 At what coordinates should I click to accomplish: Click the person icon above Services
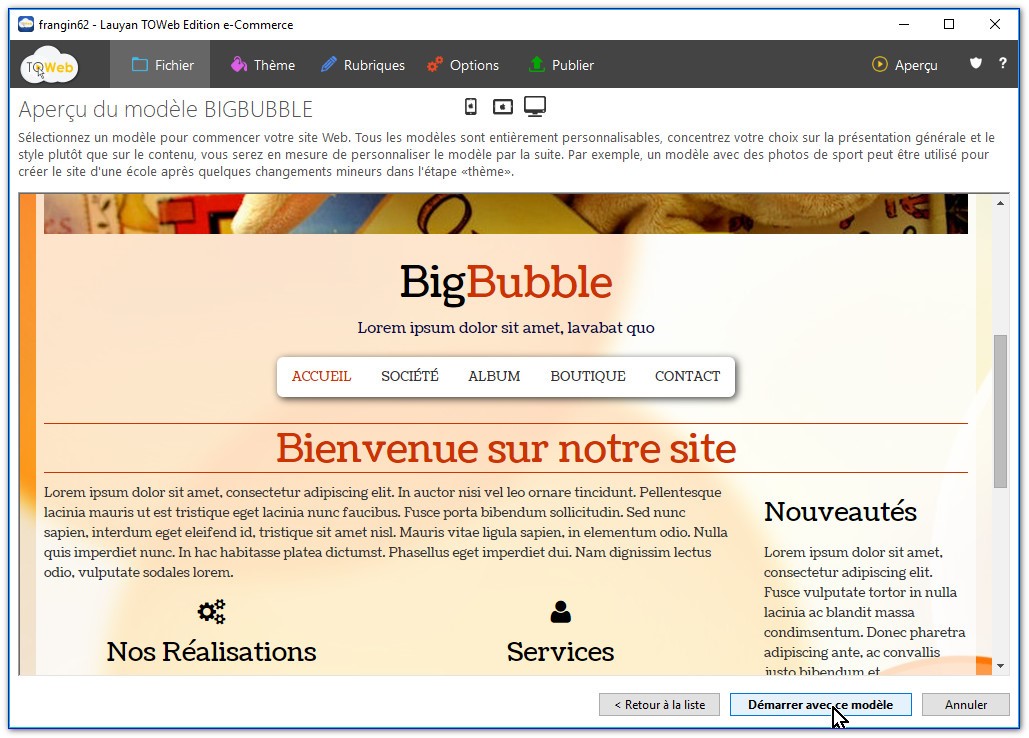[x=560, y=612]
